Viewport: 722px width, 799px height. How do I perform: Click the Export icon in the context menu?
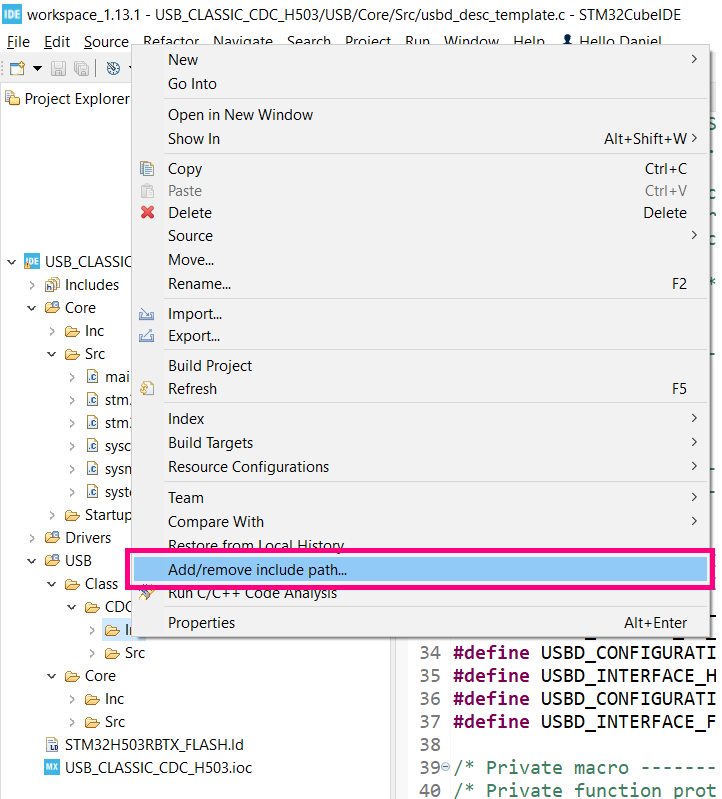148,336
